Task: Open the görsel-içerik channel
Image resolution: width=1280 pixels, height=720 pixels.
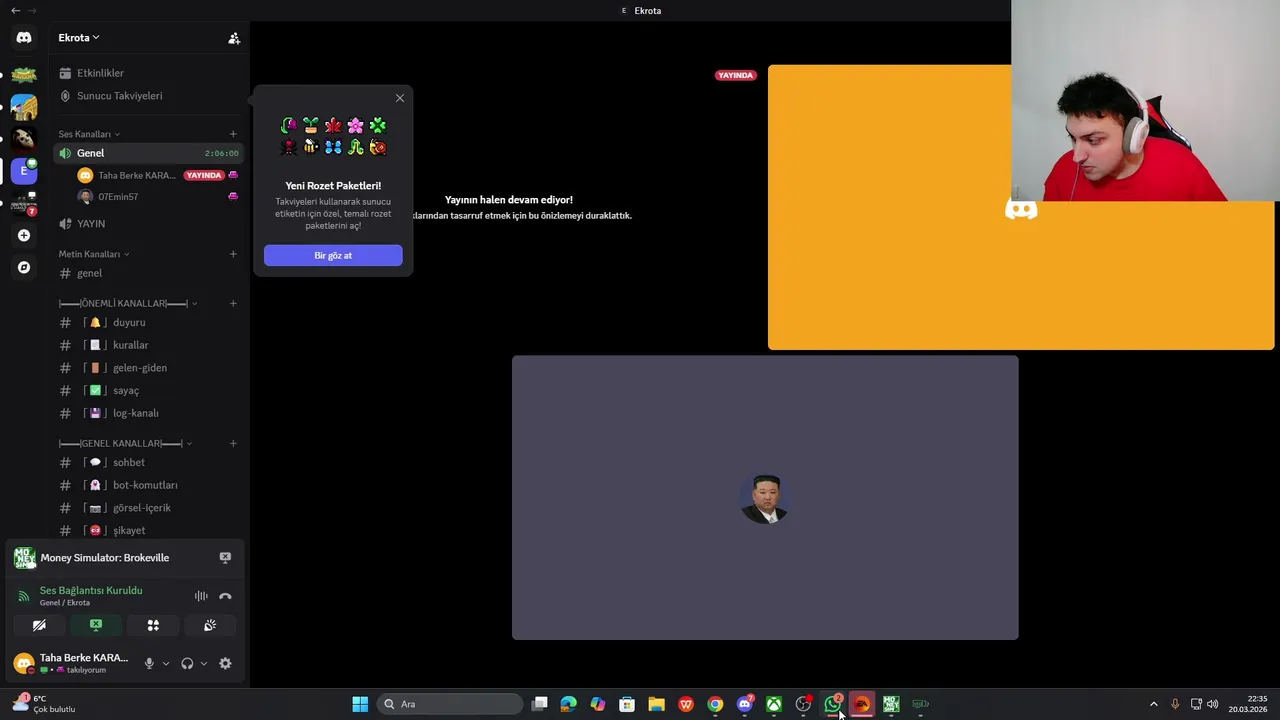Action: 148,508
